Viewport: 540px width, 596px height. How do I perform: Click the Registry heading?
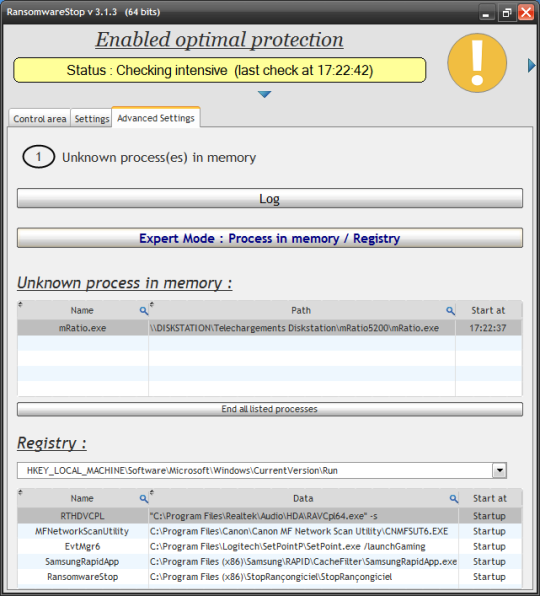click(x=52, y=443)
